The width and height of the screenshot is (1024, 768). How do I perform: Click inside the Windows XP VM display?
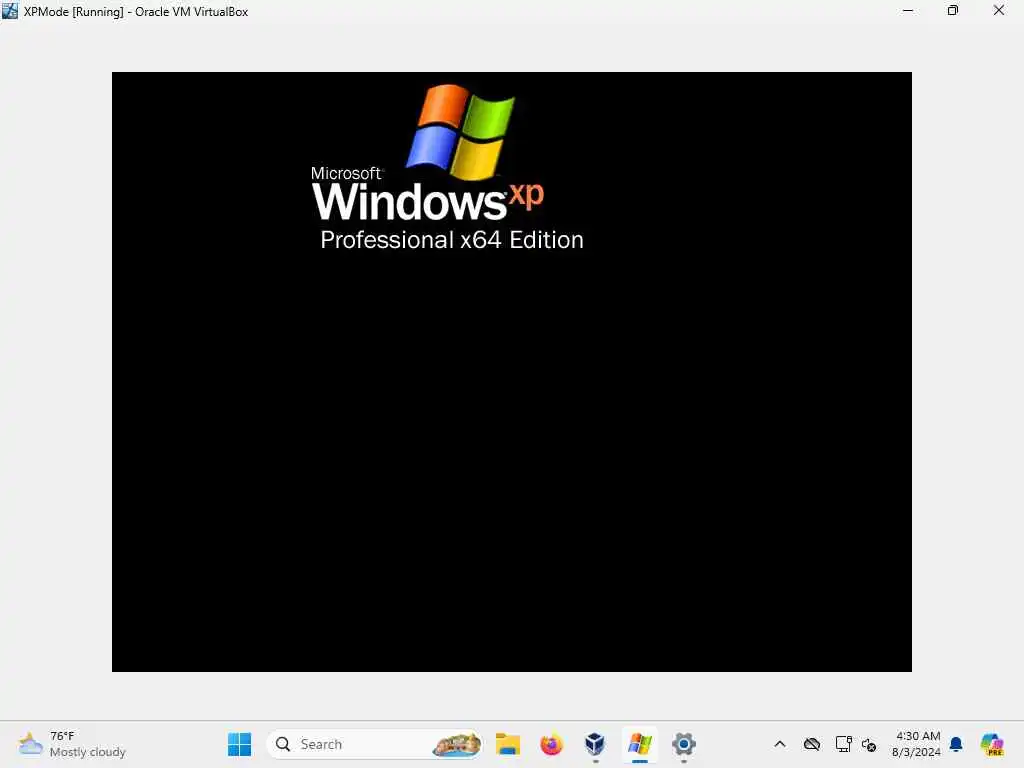[x=511, y=372]
